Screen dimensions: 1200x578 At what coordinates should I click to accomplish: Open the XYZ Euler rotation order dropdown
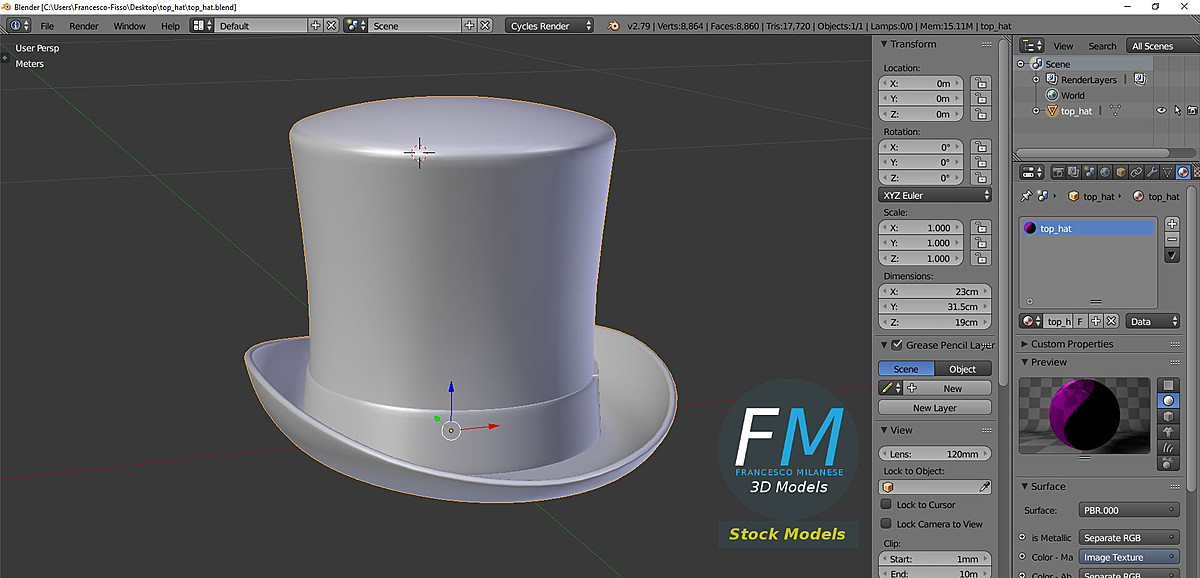click(x=933, y=194)
